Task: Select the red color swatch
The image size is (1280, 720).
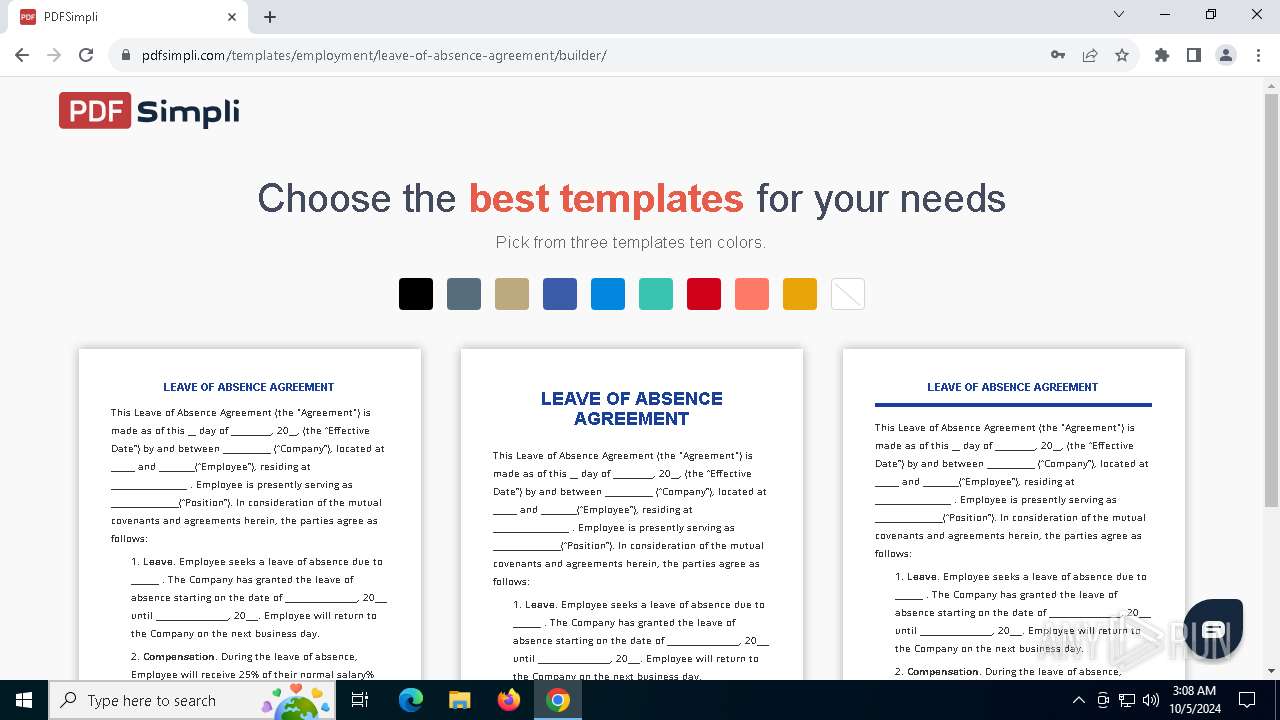Action: pos(704,294)
